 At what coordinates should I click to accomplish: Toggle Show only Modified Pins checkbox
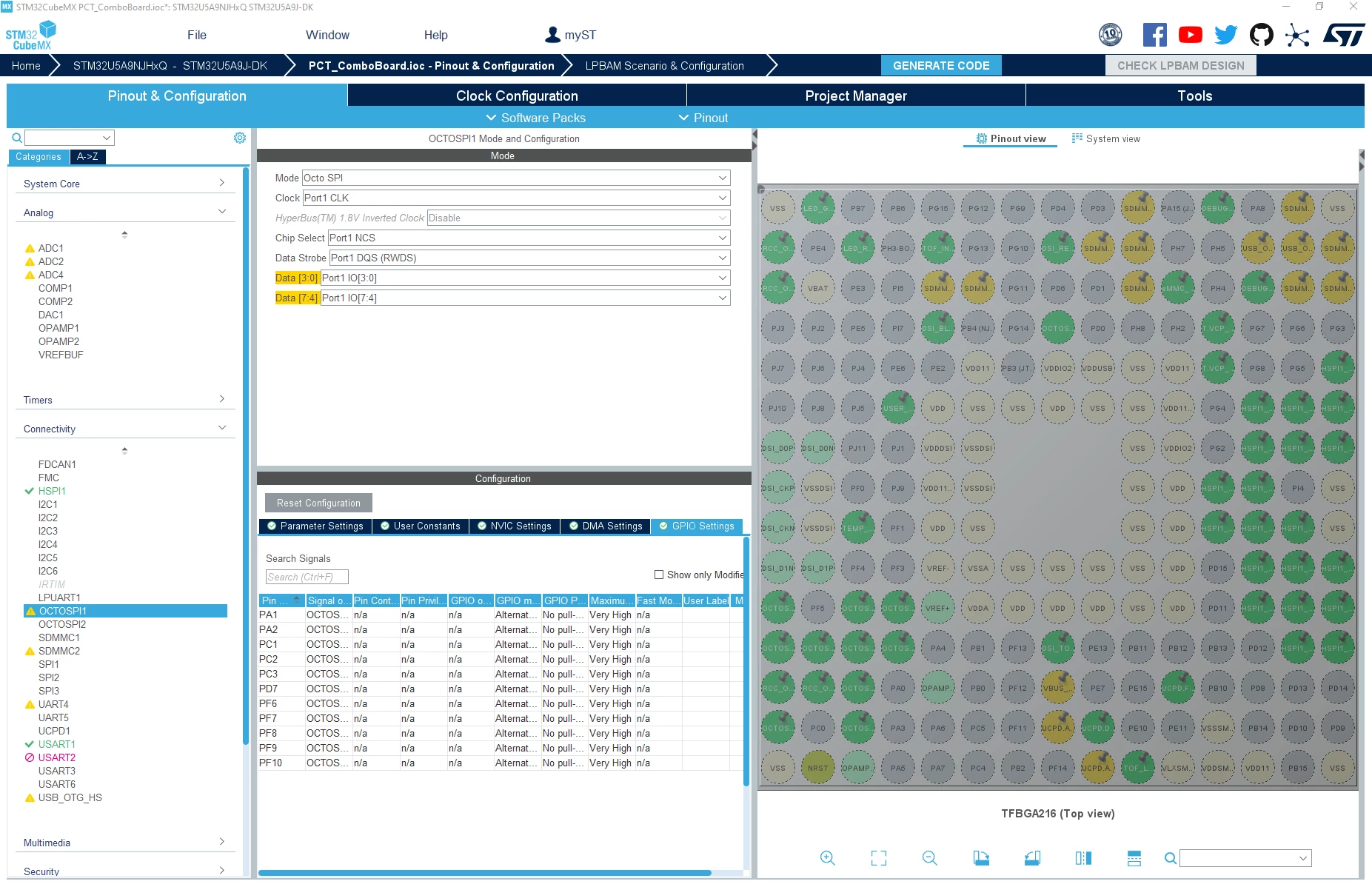coord(659,575)
